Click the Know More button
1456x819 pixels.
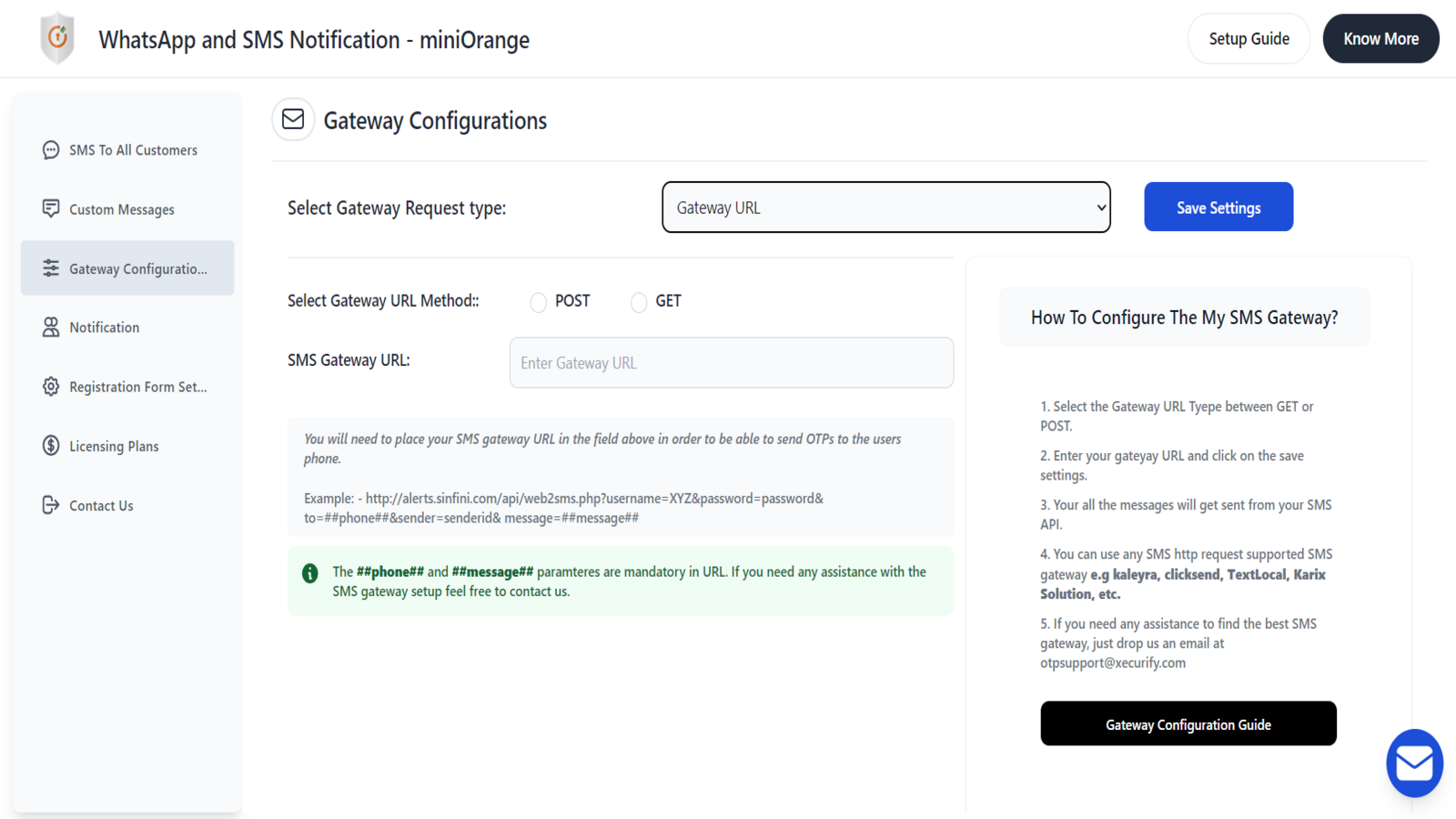coord(1380,38)
